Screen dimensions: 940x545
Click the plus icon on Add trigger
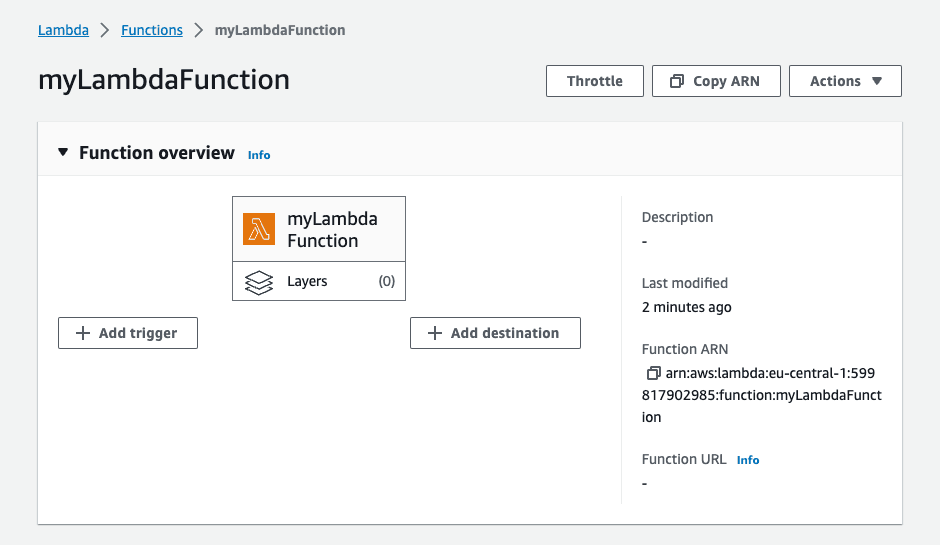pyautogui.click(x=83, y=333)
